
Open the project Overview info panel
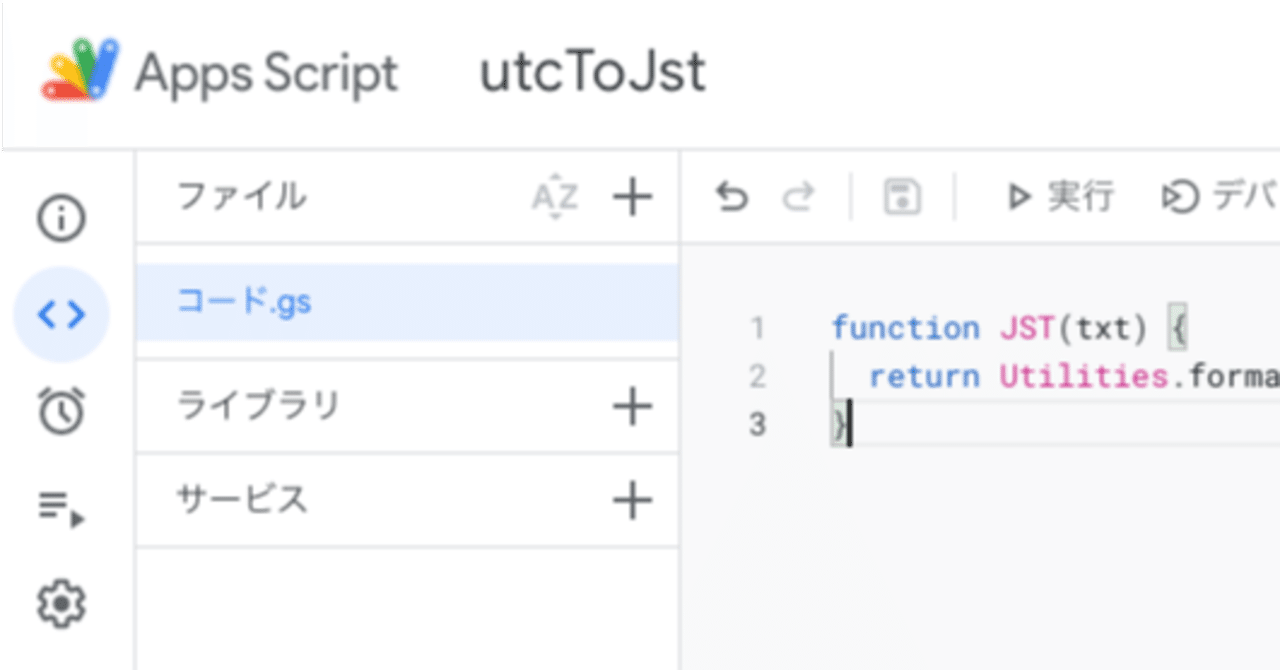coord(62,217)
